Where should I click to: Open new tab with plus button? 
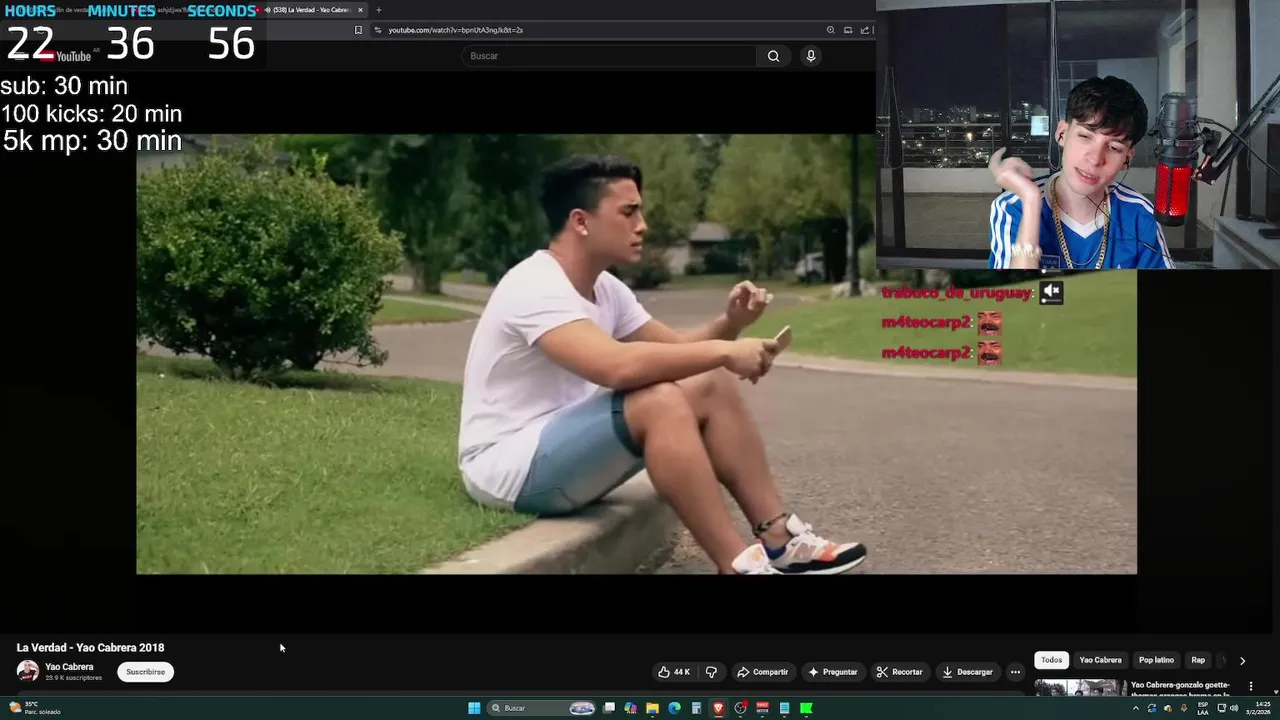click(378, 10)
